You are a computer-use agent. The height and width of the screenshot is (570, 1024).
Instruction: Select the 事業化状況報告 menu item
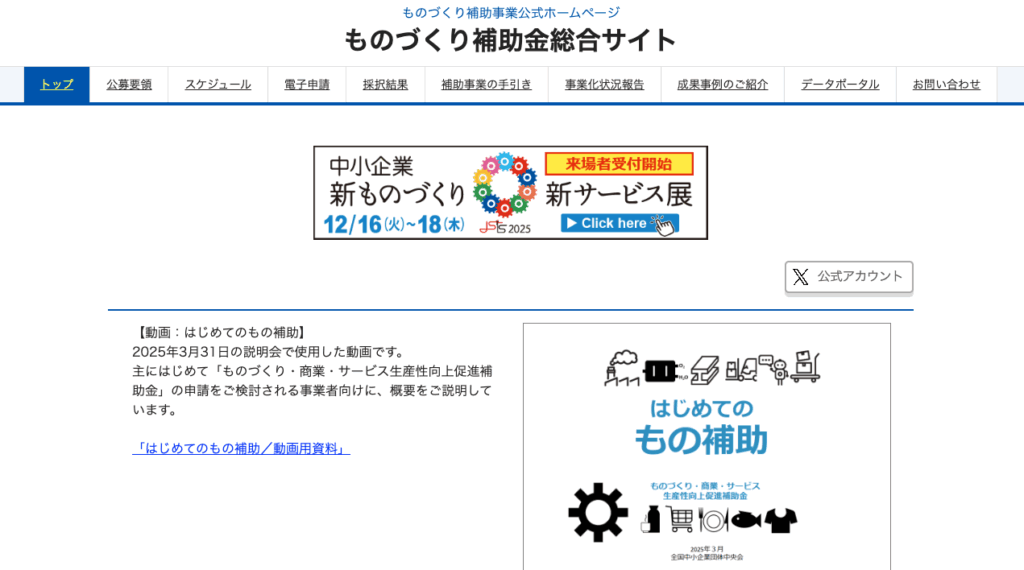click(x=604, y=85)
